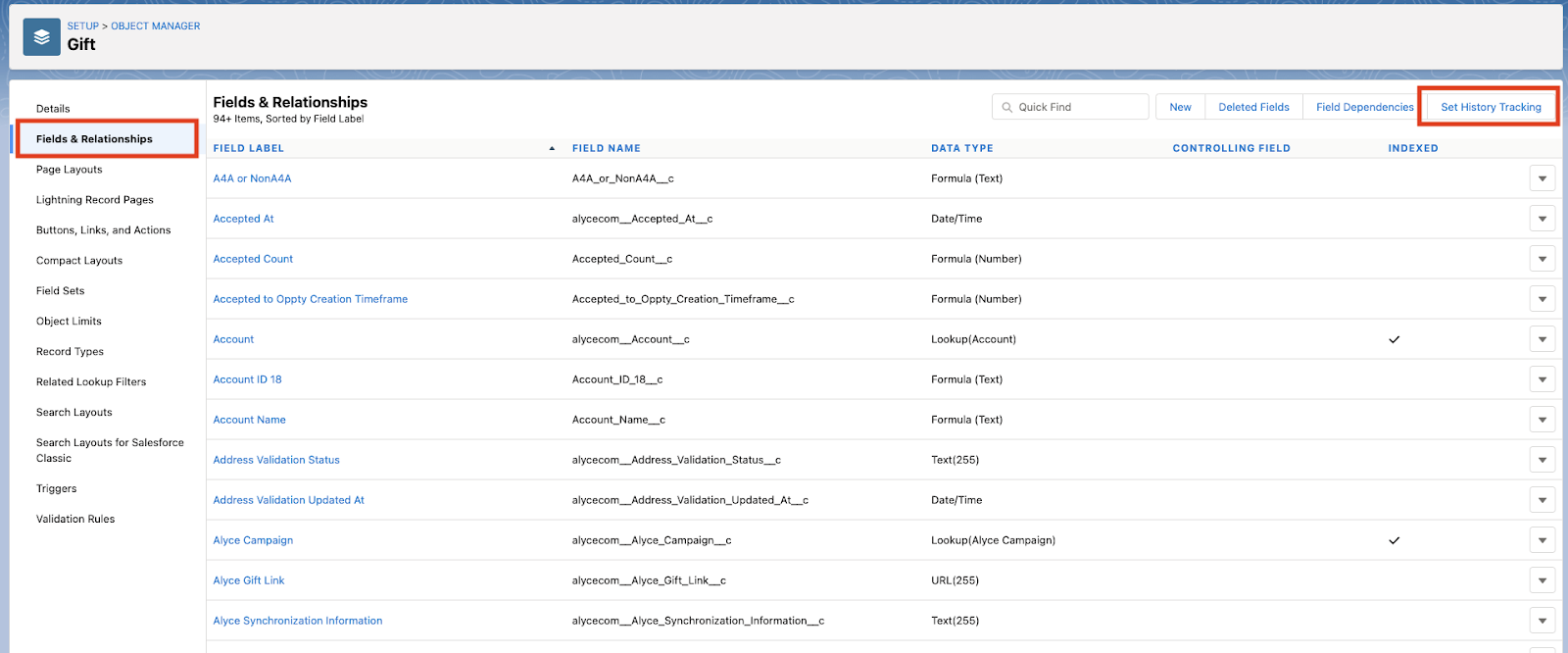Expand actions for Accepted to Oppty Creation Timeframe

tap(1542, 299)
